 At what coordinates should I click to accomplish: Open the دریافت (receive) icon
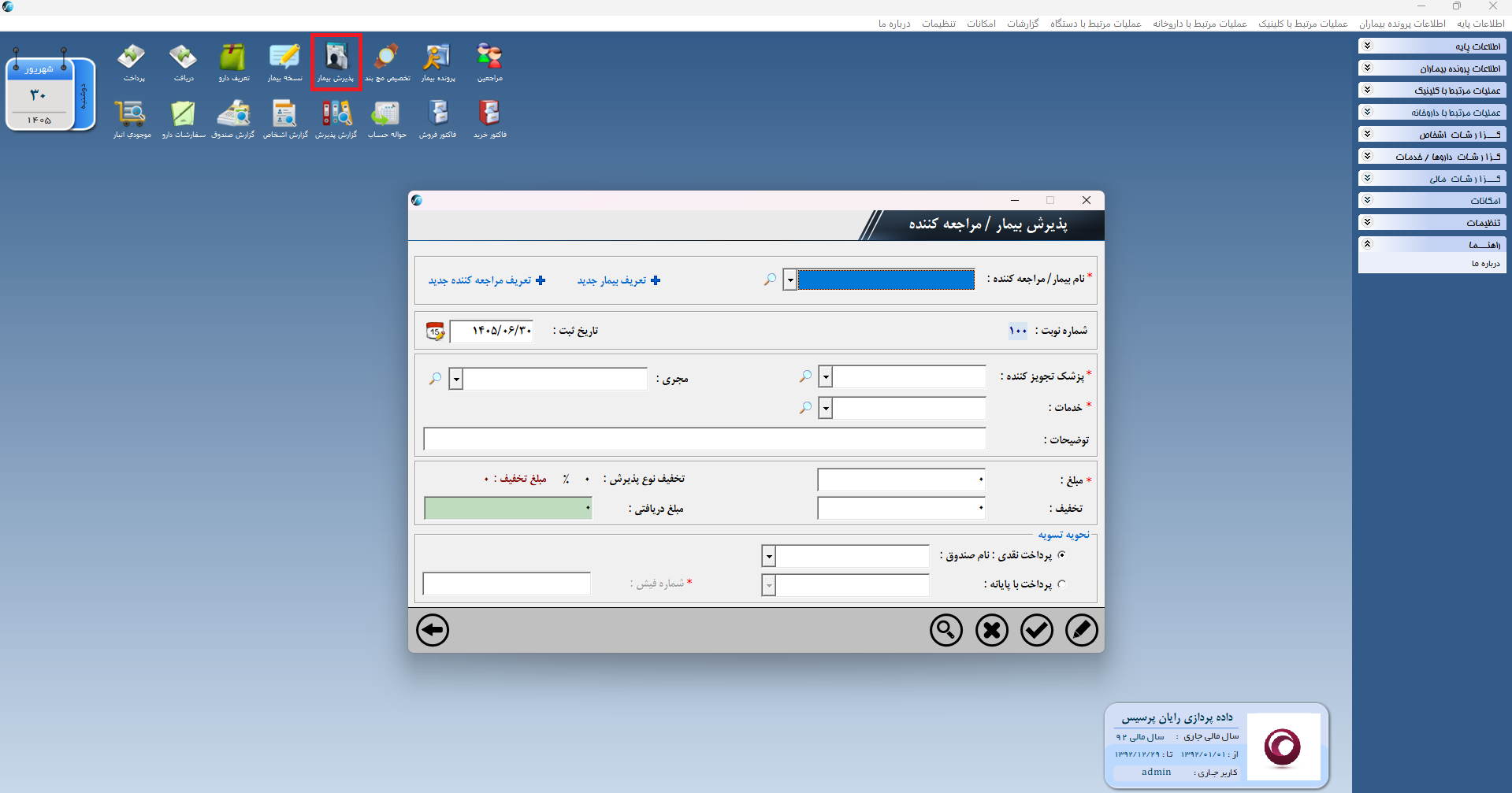tap(183, 61)
